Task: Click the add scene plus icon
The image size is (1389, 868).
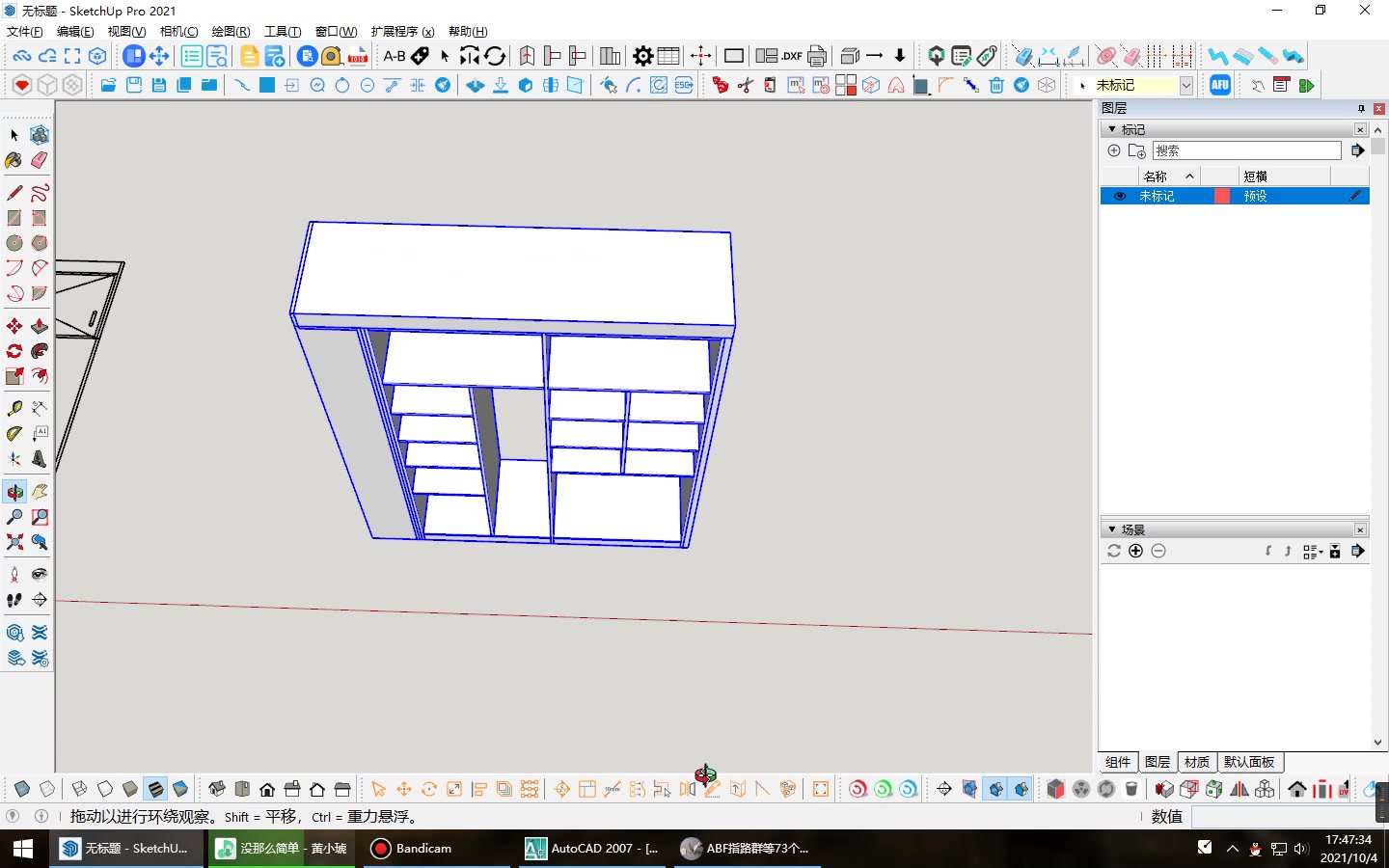Action: coord(1135,551)
